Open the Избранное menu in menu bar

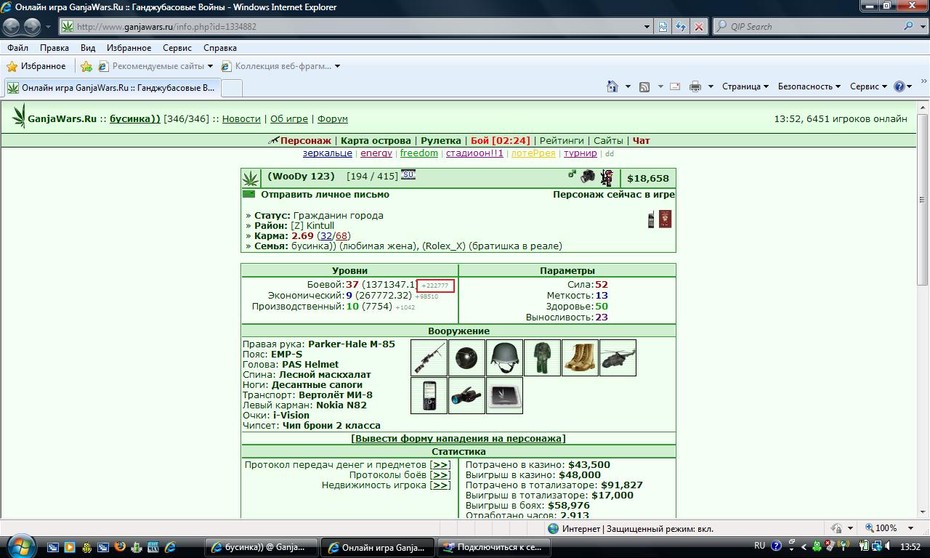coord(129,48)
